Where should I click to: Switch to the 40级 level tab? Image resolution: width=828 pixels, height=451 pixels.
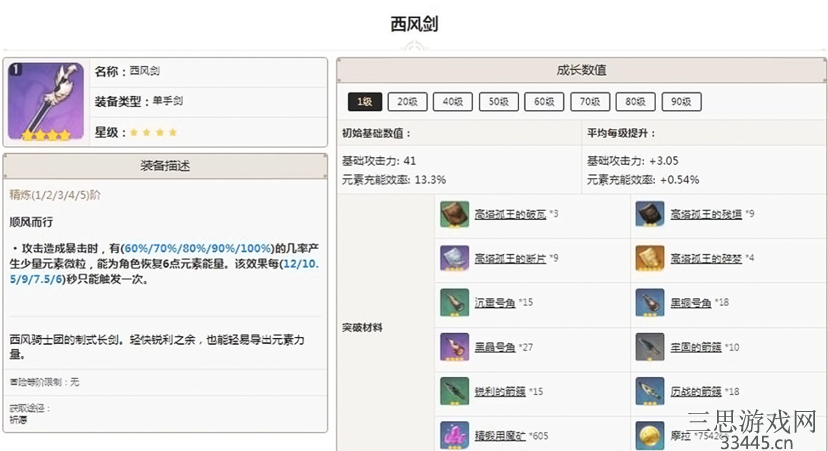point(453,102)
